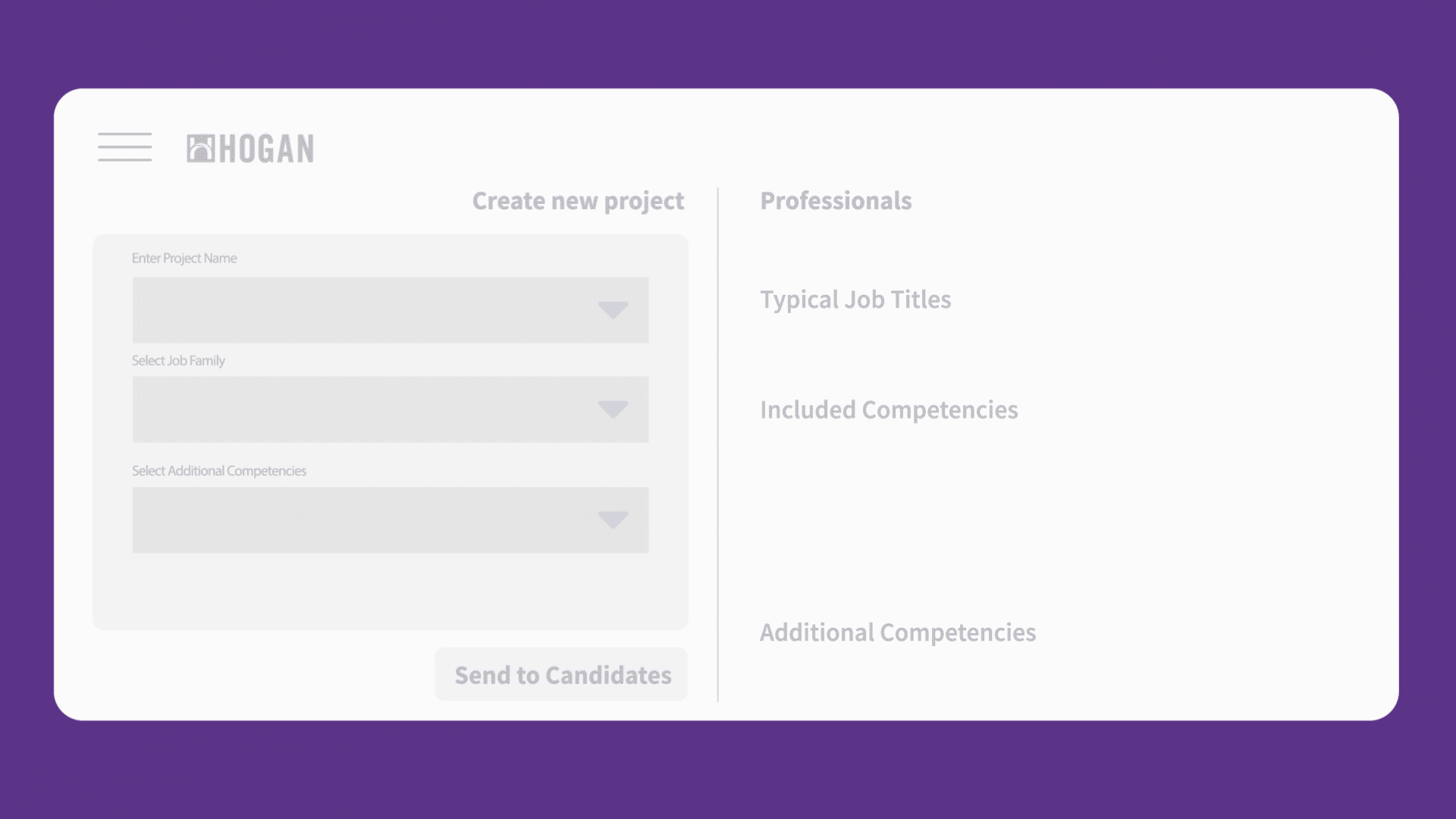The height and width of the screenshot is (819, 1456).
Task: Click the Hogan logo
Action: 250,149
